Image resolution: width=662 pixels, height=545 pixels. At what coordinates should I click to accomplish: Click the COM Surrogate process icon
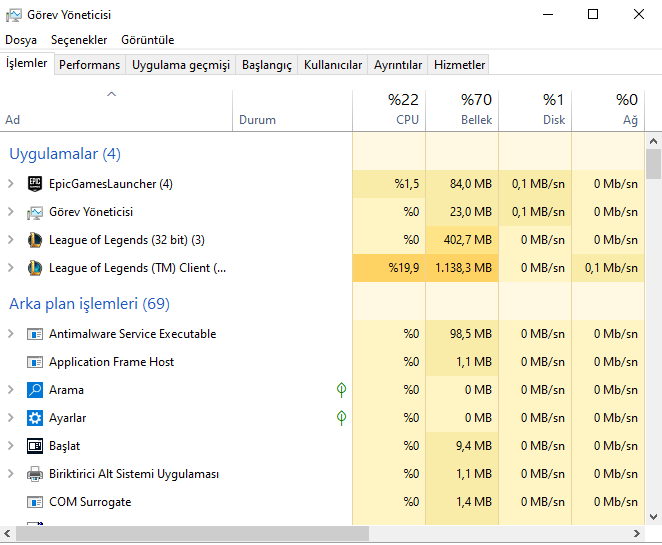[x=35, y=502]
